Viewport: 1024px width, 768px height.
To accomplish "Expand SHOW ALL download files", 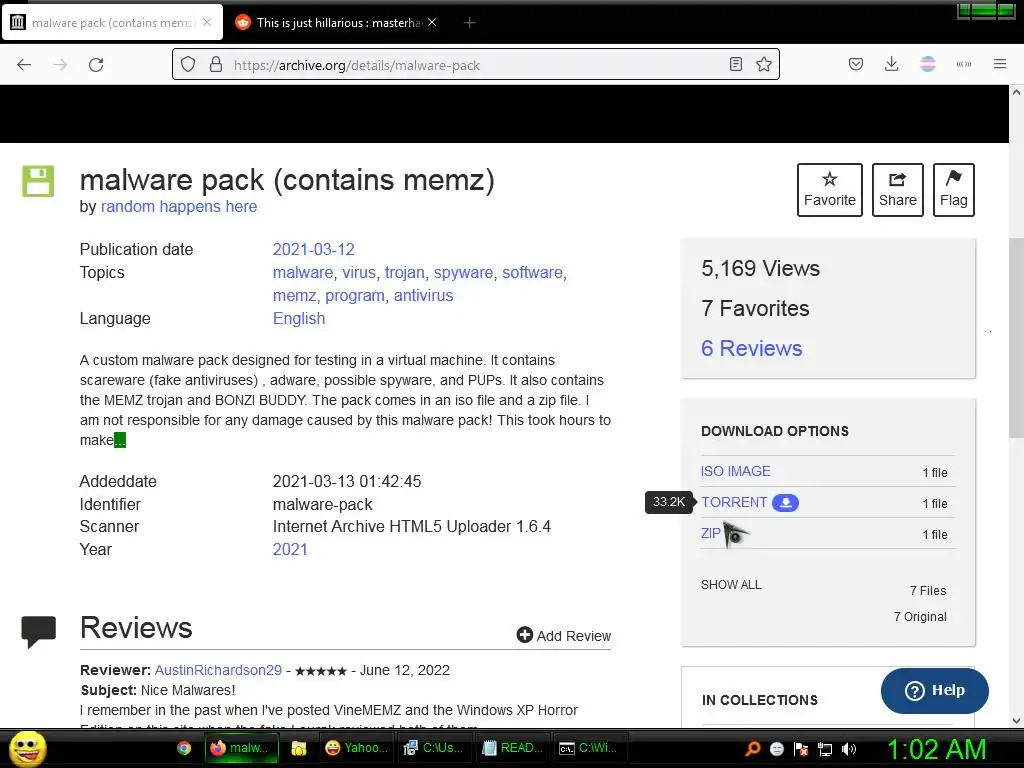I will pos(731,584).
